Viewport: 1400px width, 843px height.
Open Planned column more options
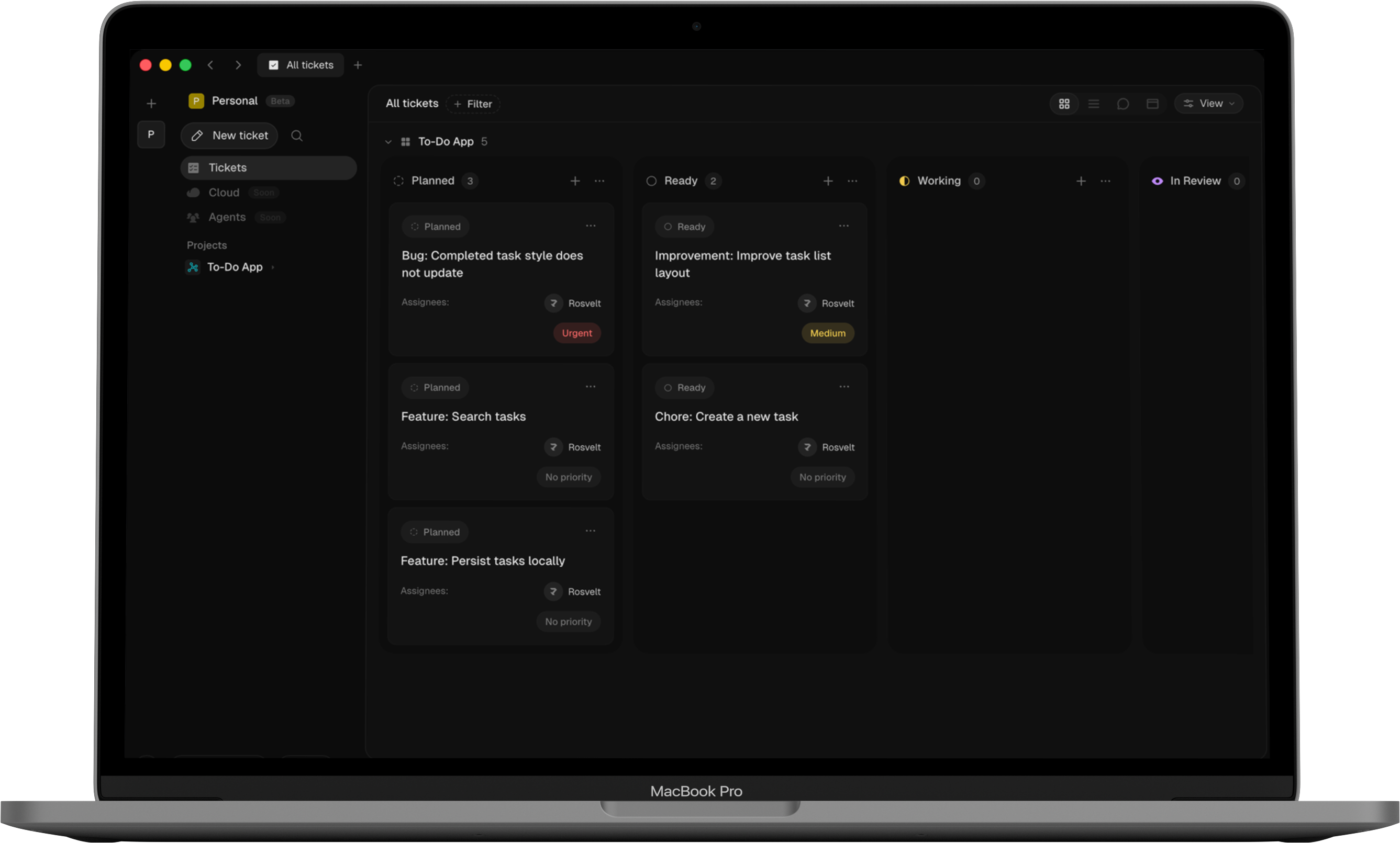599,181
